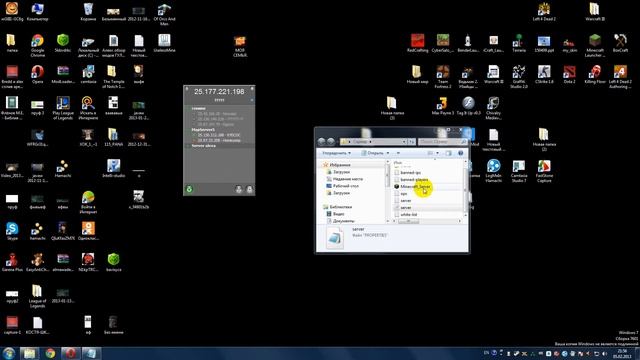Screen dimensions: 640x360
Task: Click Hamachi create network icon at bottom
Action: click(239, 189)
